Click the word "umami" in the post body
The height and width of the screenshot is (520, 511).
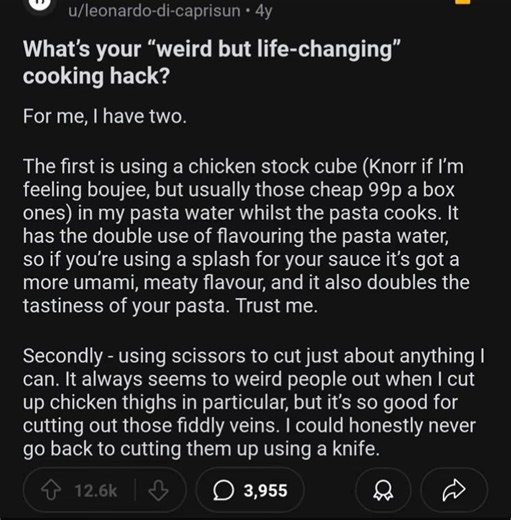(105, 282)
